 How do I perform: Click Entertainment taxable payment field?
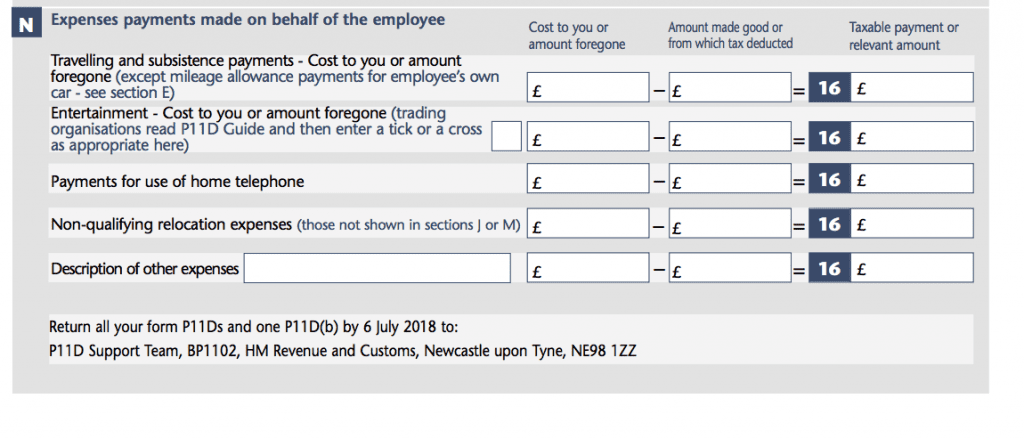912,136
